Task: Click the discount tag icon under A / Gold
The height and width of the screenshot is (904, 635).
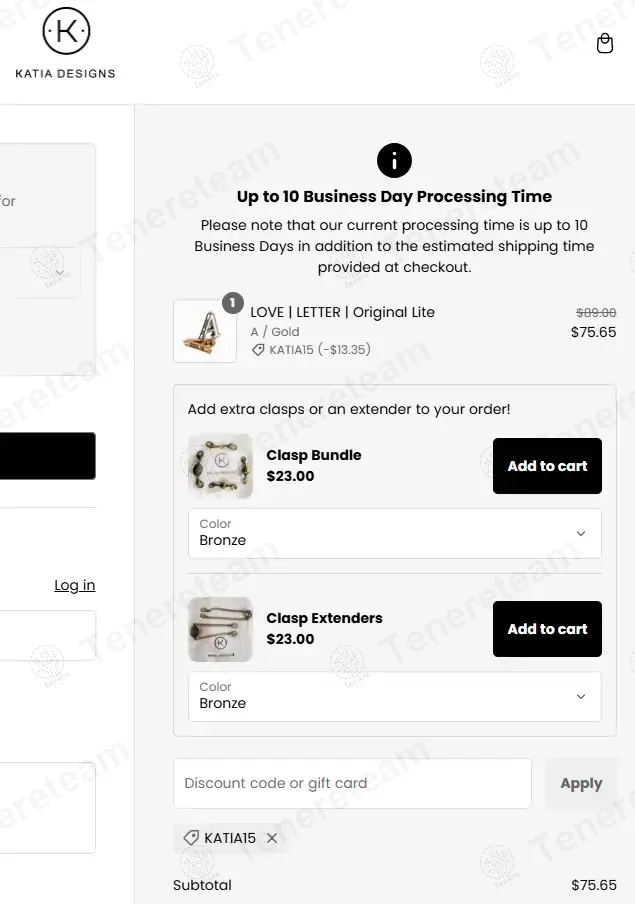Action: pos(258,350)
